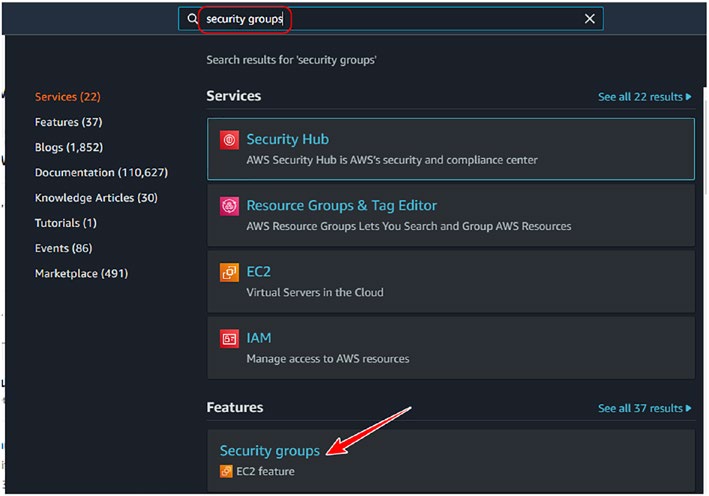Click the arrow after 'See all 22 results'
Viewport: 709px width, 496px height.
pyautogui.click(x=688, y=97)
